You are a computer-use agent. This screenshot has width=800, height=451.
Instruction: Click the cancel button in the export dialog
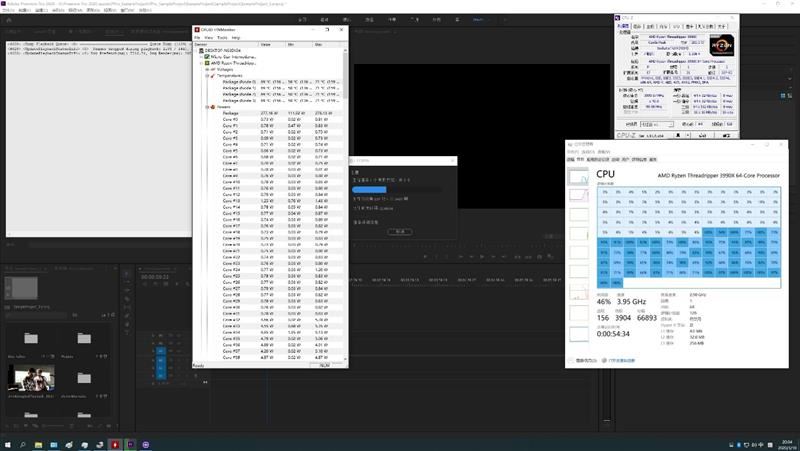pyautogui.click(x=400, y=232)
